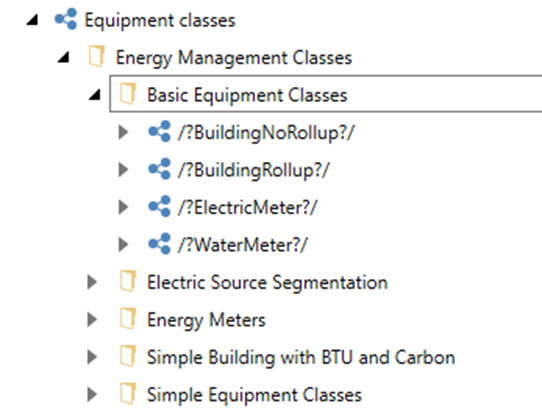This screenshot has height=420, width=542.
Task: Expand the /?BuildingNoRollup?/ node
Action: click(x=123, y=132)
